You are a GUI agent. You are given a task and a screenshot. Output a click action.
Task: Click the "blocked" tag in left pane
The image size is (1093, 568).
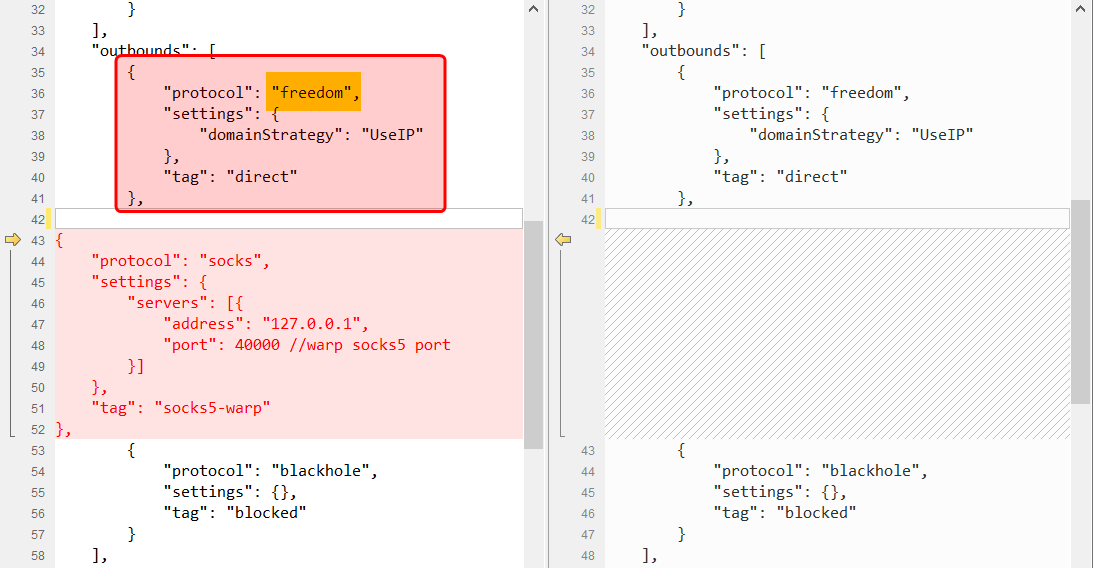pyautogui.click(x=265, y=513)
